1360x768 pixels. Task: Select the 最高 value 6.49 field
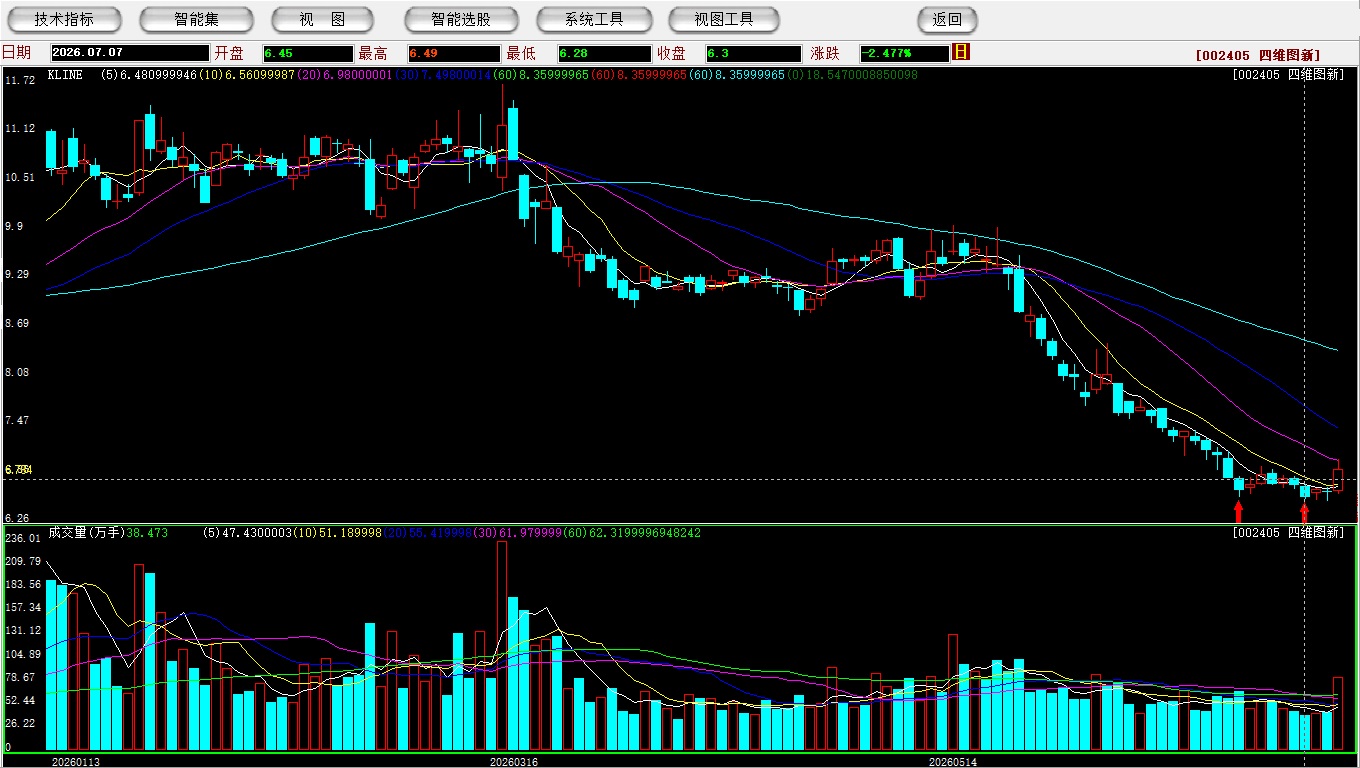[453, 53]
